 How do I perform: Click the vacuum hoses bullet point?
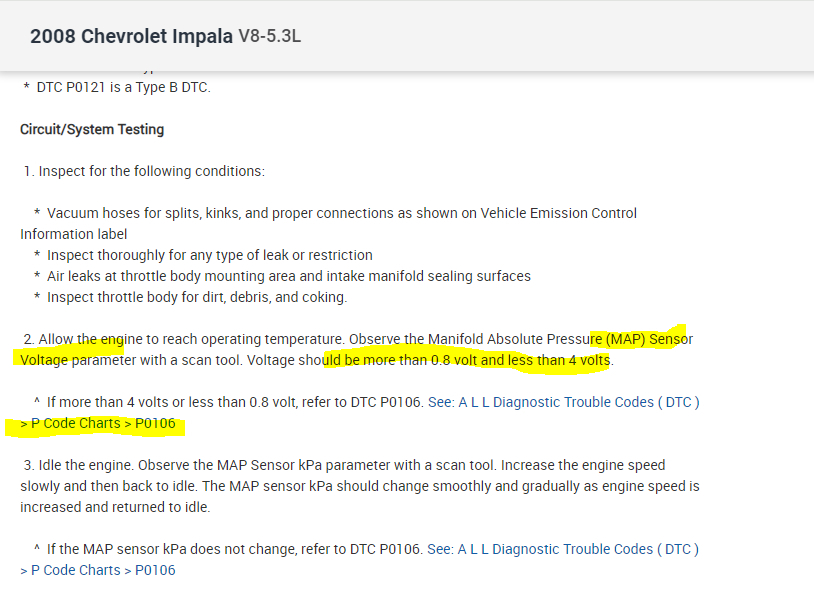(x=340, y=213)
